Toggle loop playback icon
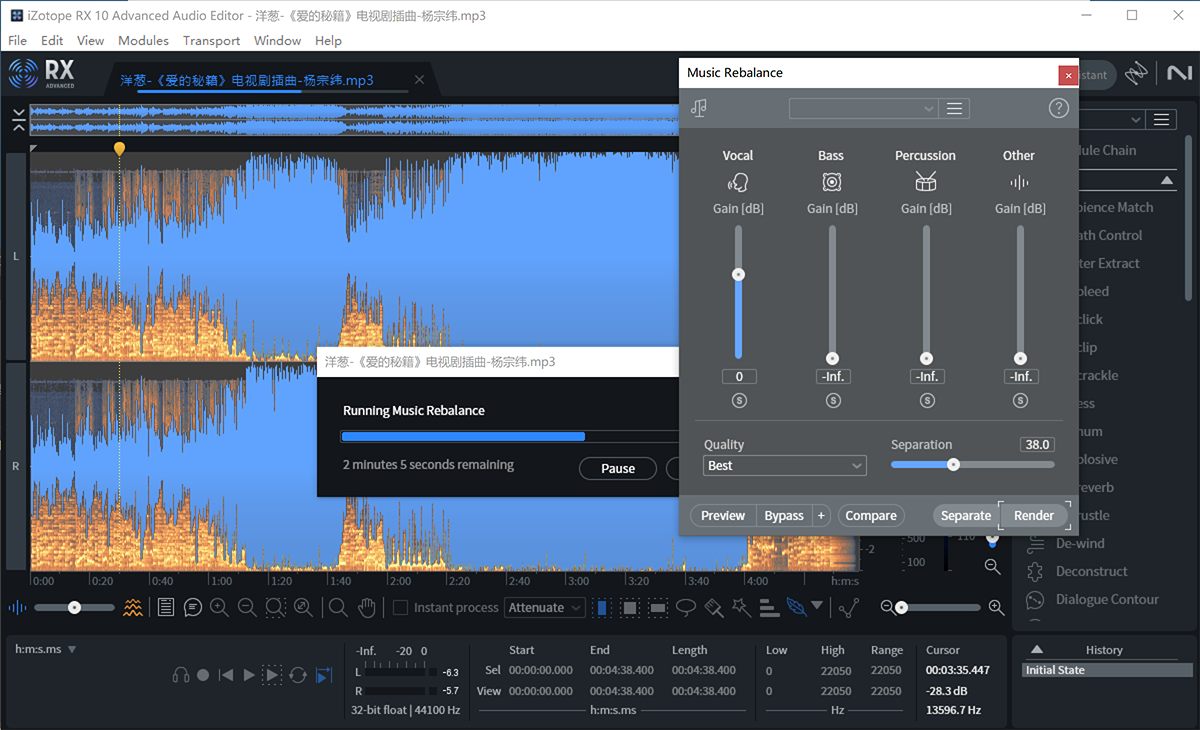 click(298, 675)
